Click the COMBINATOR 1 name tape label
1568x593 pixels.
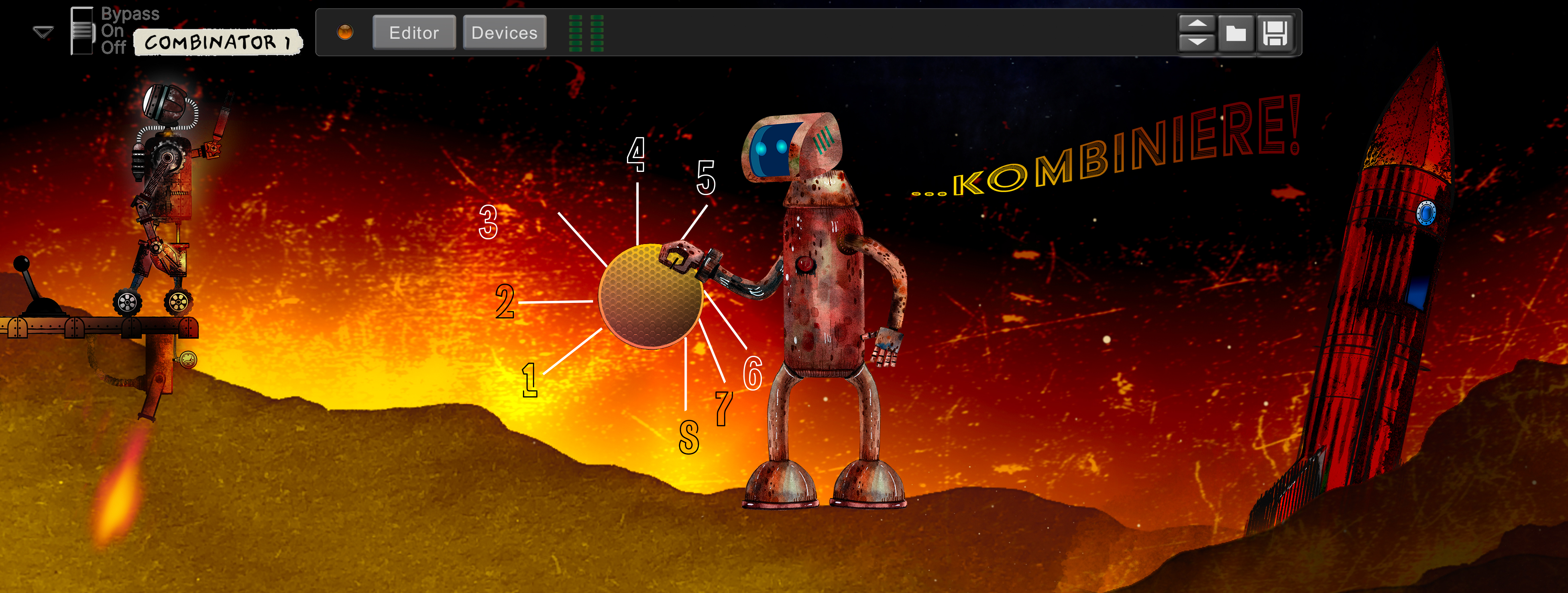[x=217, y=43]
